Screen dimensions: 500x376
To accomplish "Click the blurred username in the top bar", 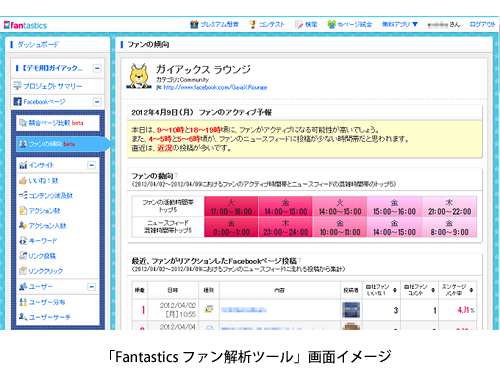I will pyautogui.click(x=438, y=24).
